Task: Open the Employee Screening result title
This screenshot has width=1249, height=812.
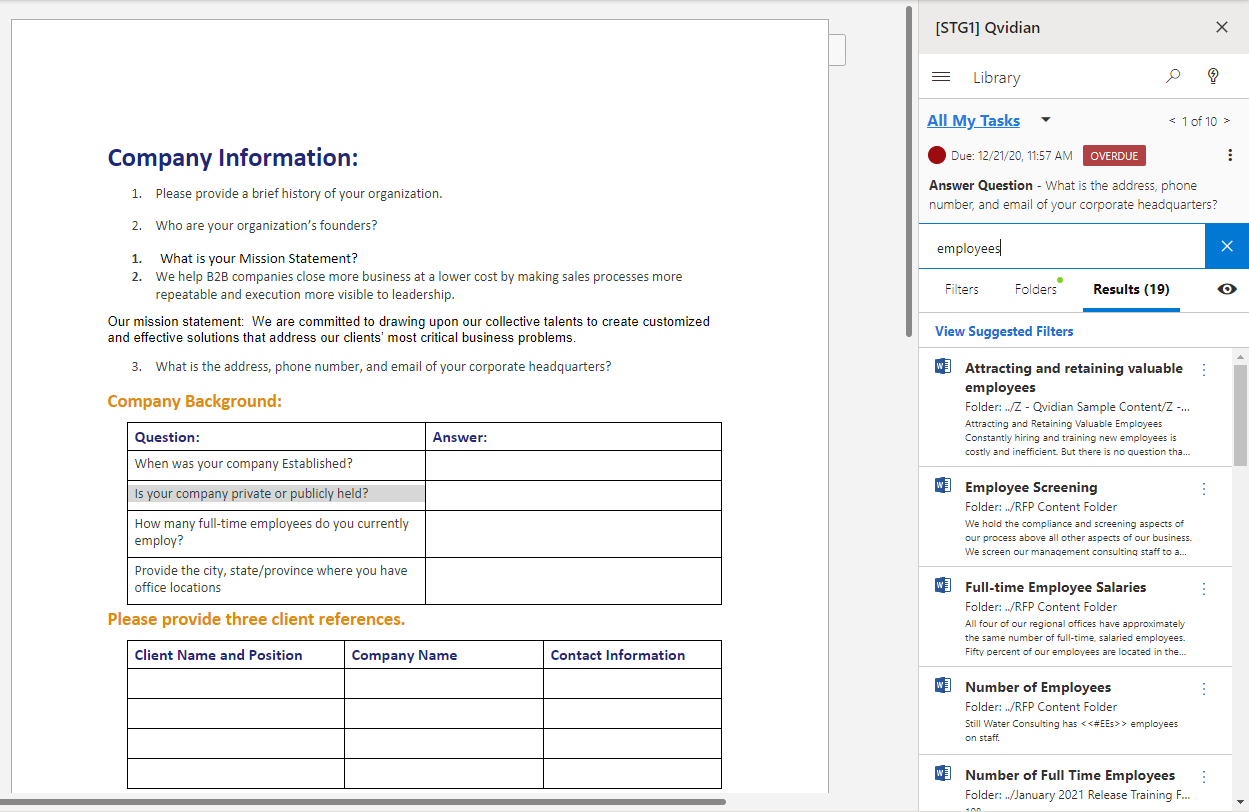Action: (1031, 487)
